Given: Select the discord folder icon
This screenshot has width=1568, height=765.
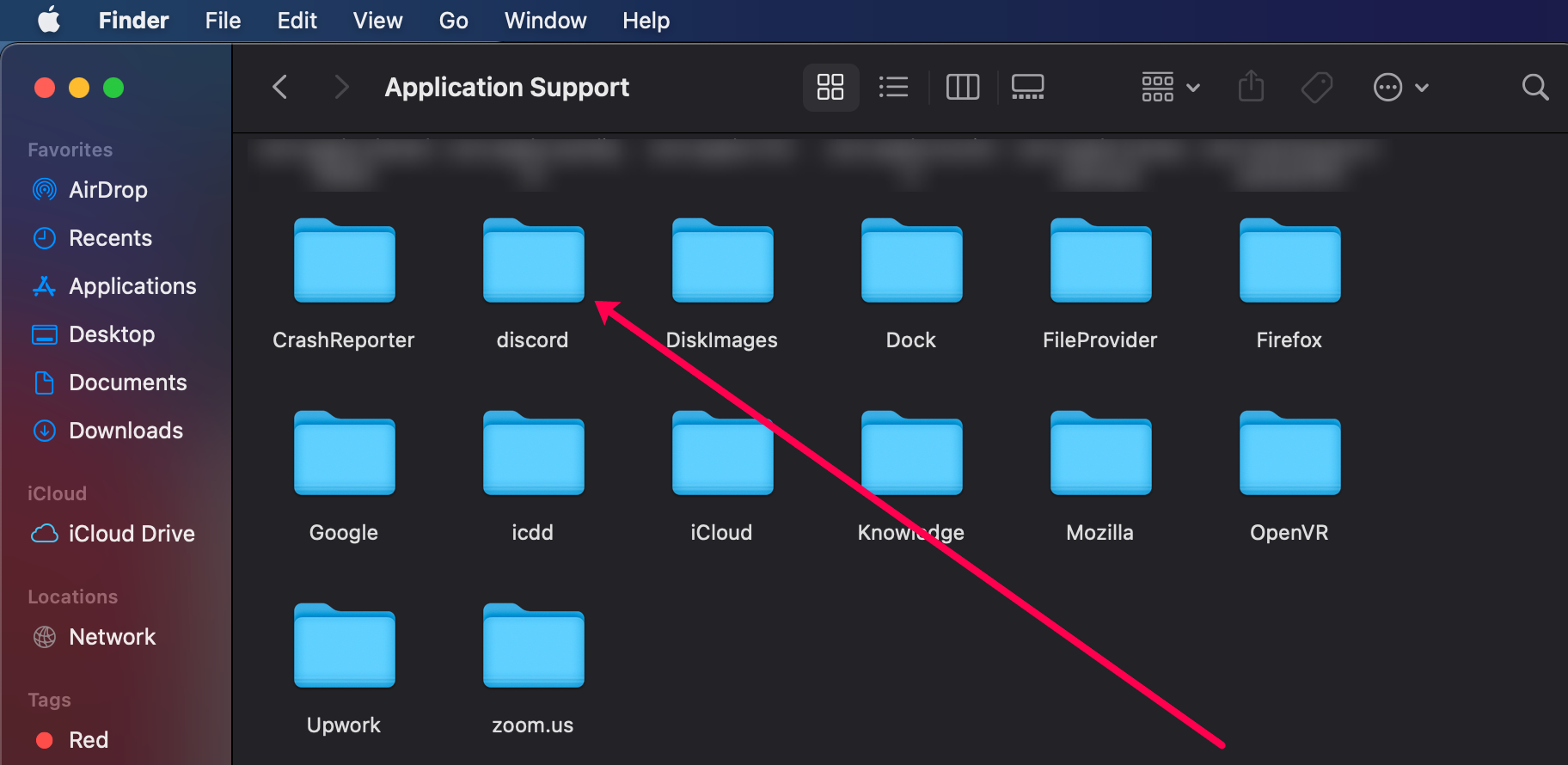Looking at the screenshot, I should tap(534, 260).
